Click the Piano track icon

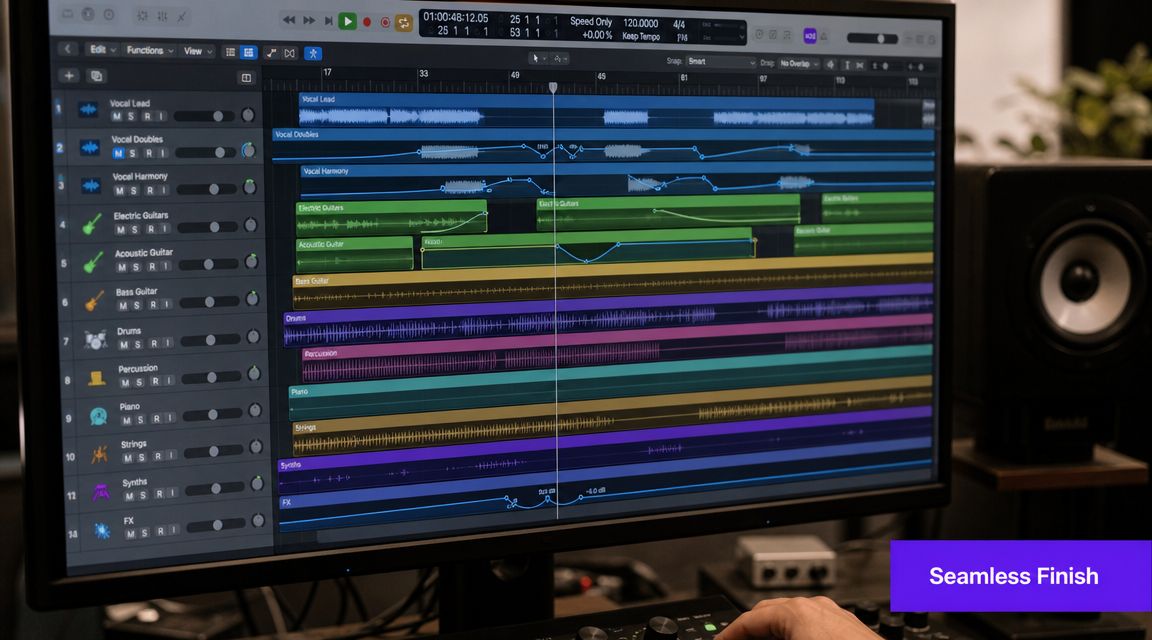point(98,417)
